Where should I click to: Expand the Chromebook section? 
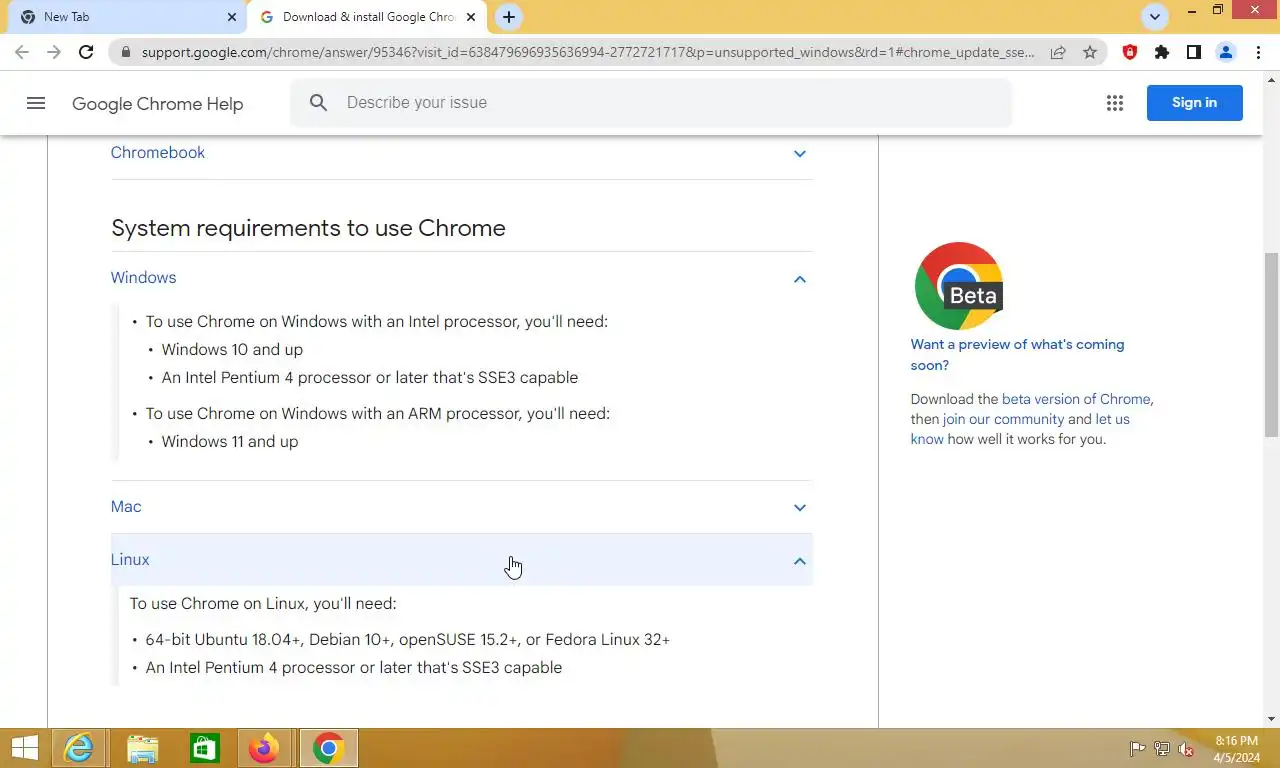click(461, 153)
